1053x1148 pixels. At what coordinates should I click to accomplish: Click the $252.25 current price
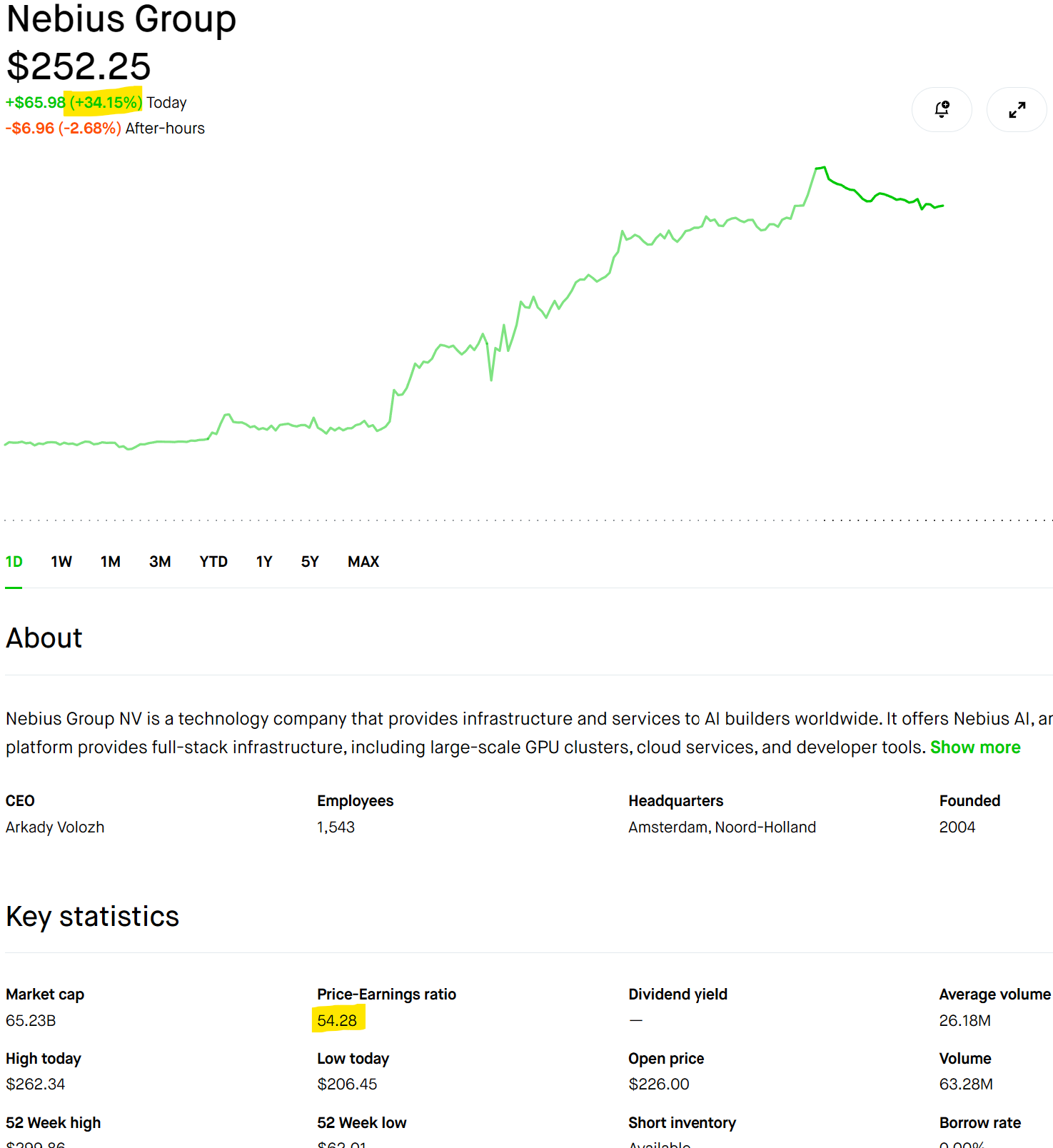tap(79, 66)
